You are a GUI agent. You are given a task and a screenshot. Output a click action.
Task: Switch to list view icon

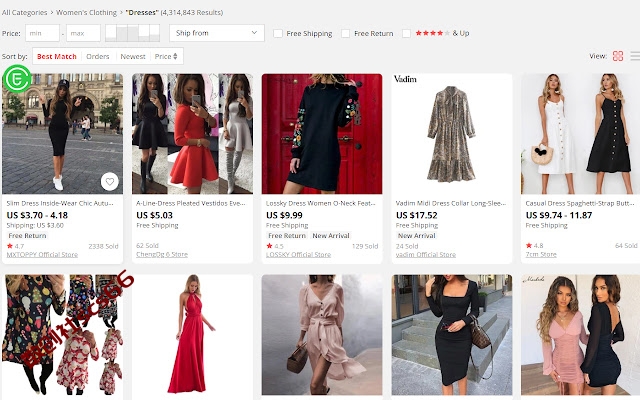(x=635, y=56)
